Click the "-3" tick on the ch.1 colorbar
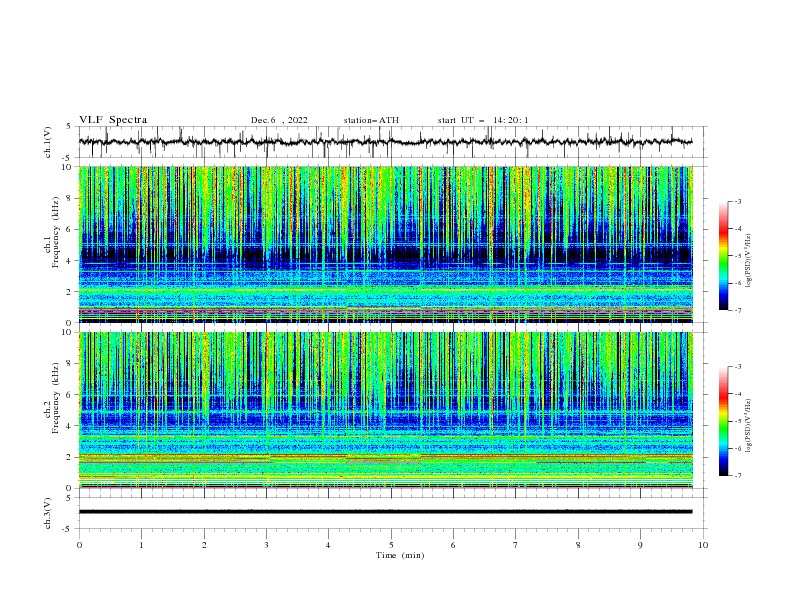Viewport: 792px width, 612px height. 737,201
